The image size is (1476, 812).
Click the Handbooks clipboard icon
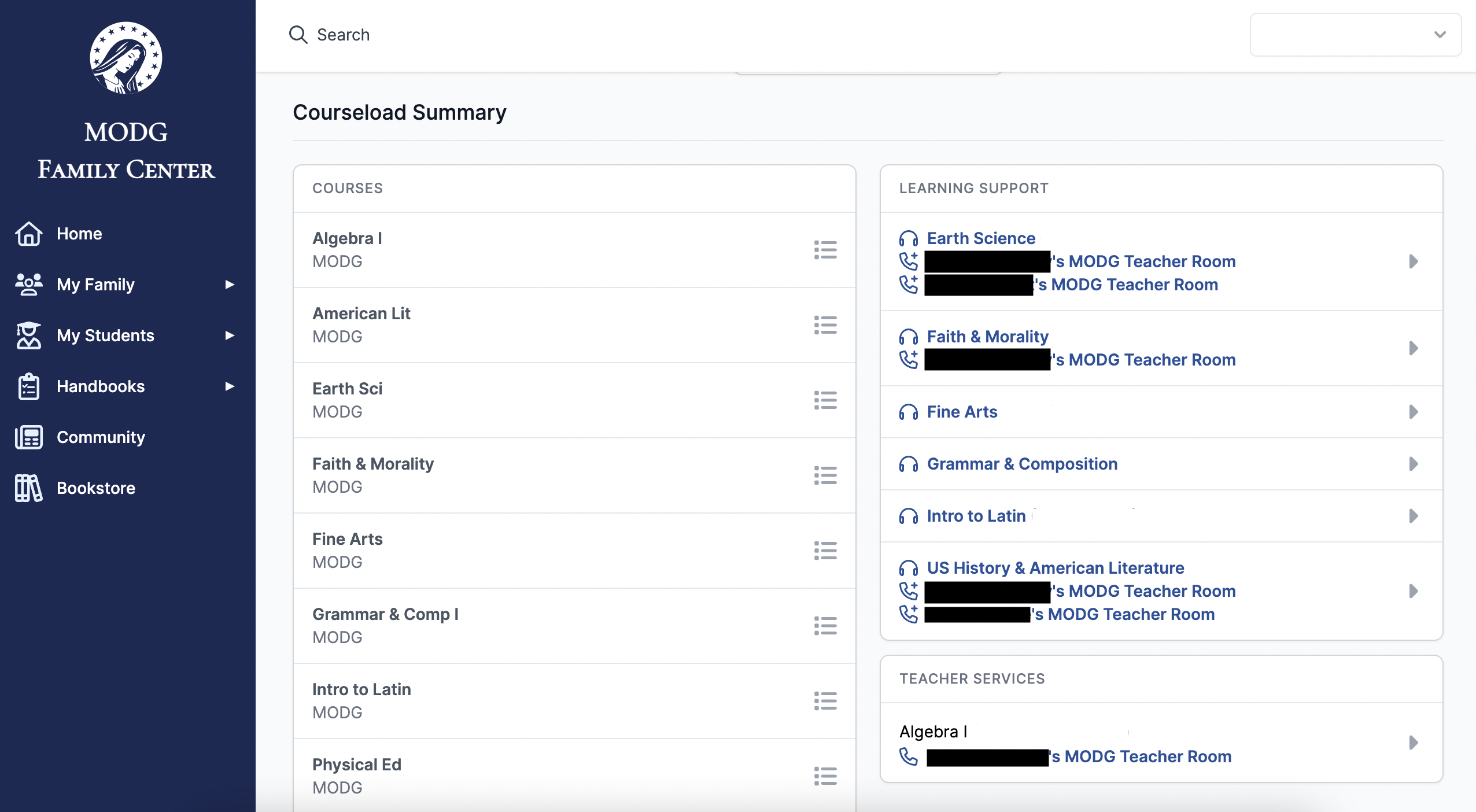(29, 386)
